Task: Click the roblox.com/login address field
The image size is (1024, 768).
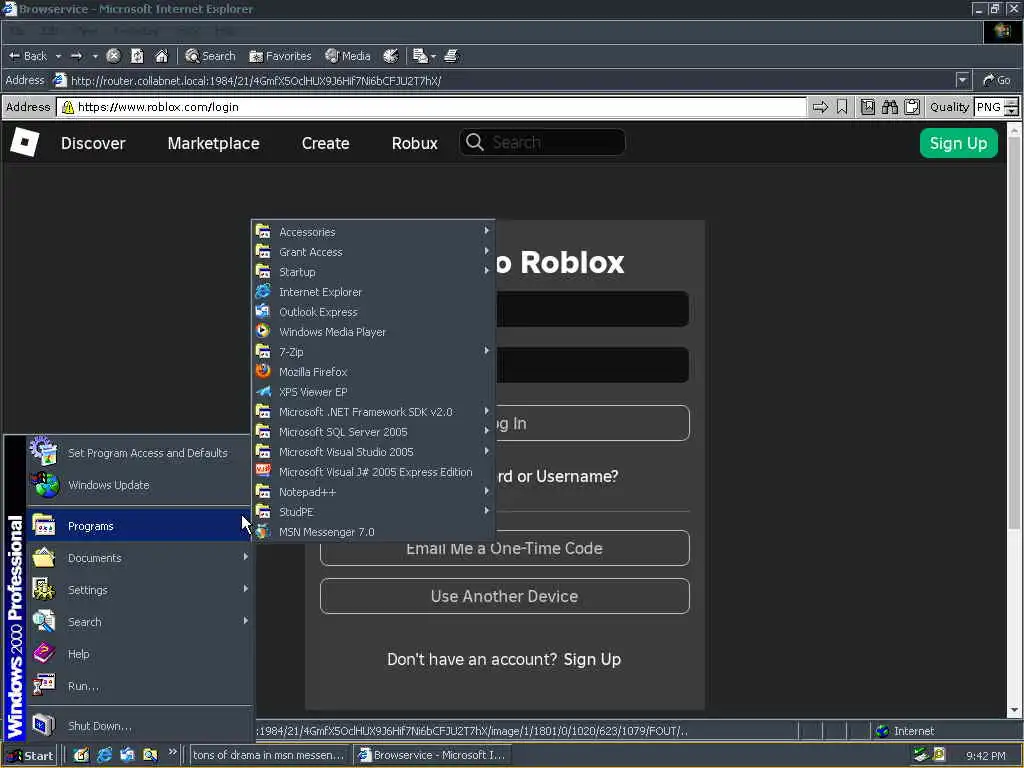Action: [431, 107]
